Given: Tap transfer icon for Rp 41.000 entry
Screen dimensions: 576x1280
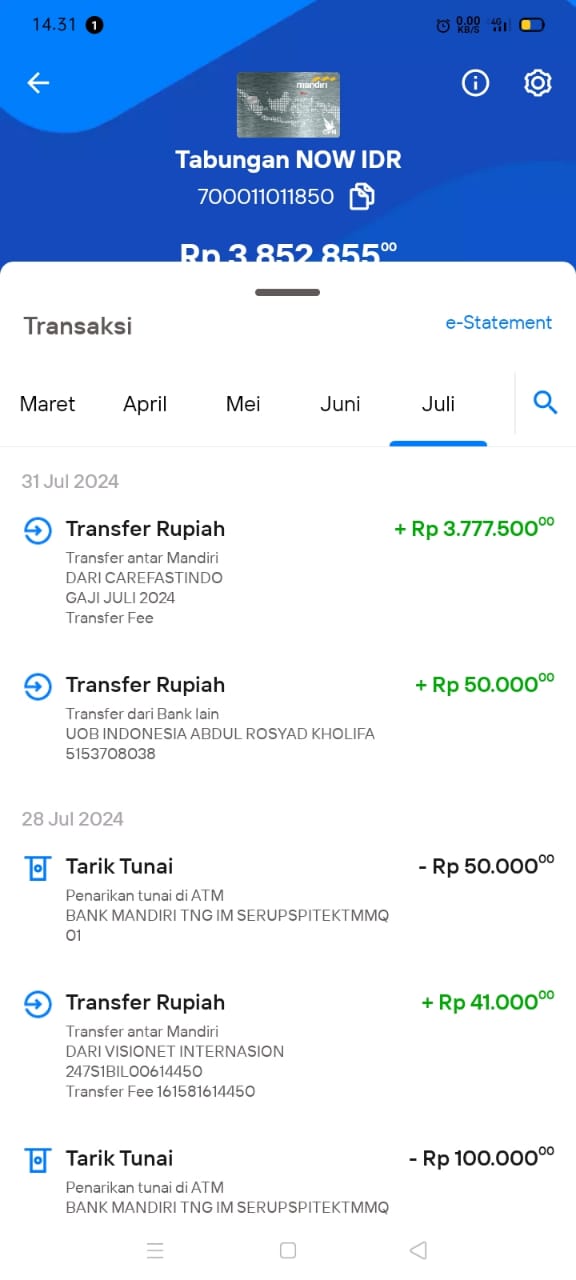Looking at the screenshot, I should coord(38,1003).
